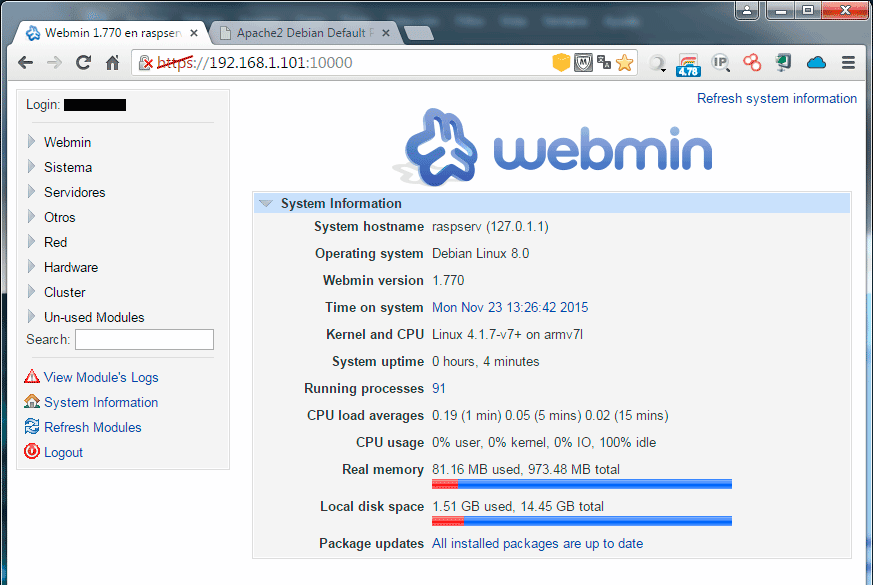Viewport: 873px width, 585px height.
Task: Click the yellow shield extension icon
Action: [561, 62]
